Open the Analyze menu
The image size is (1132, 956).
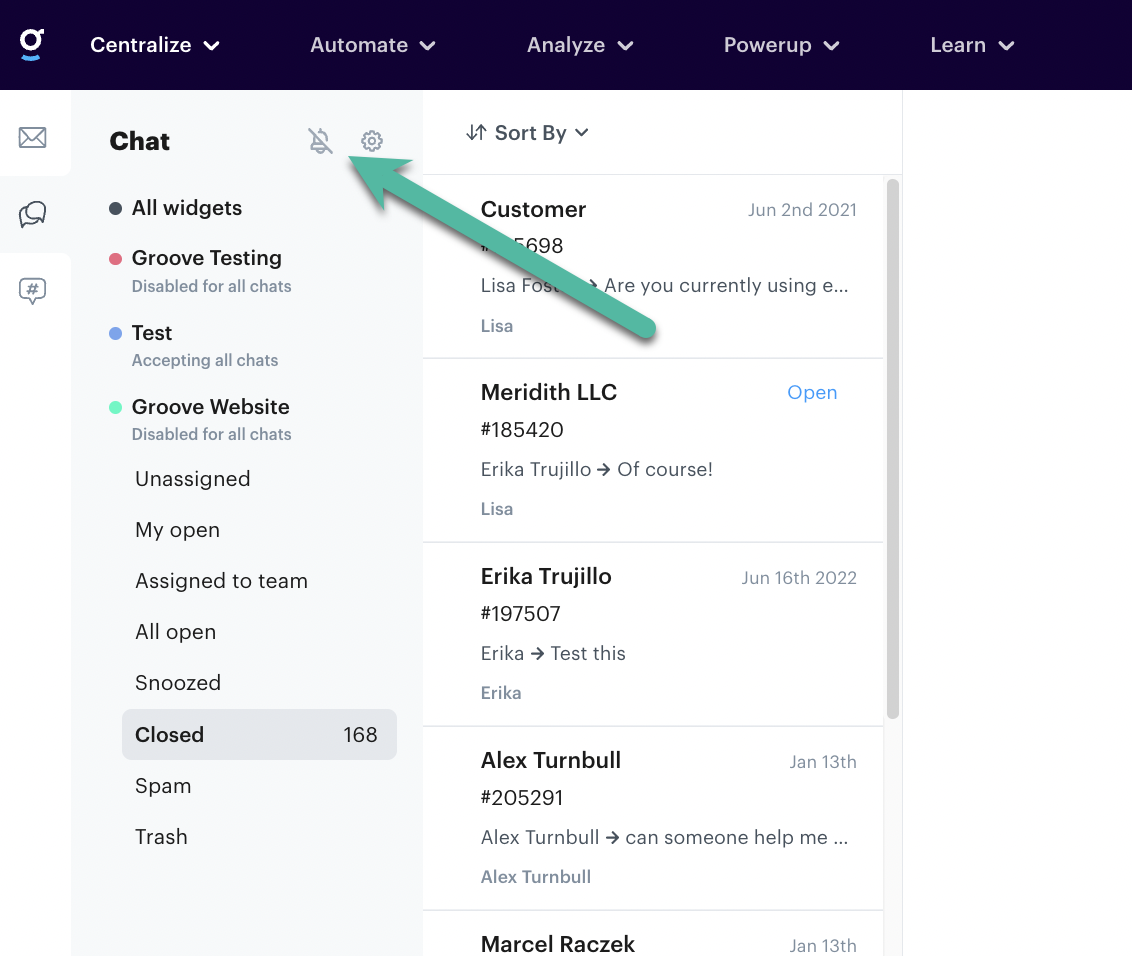click(580, 45)
